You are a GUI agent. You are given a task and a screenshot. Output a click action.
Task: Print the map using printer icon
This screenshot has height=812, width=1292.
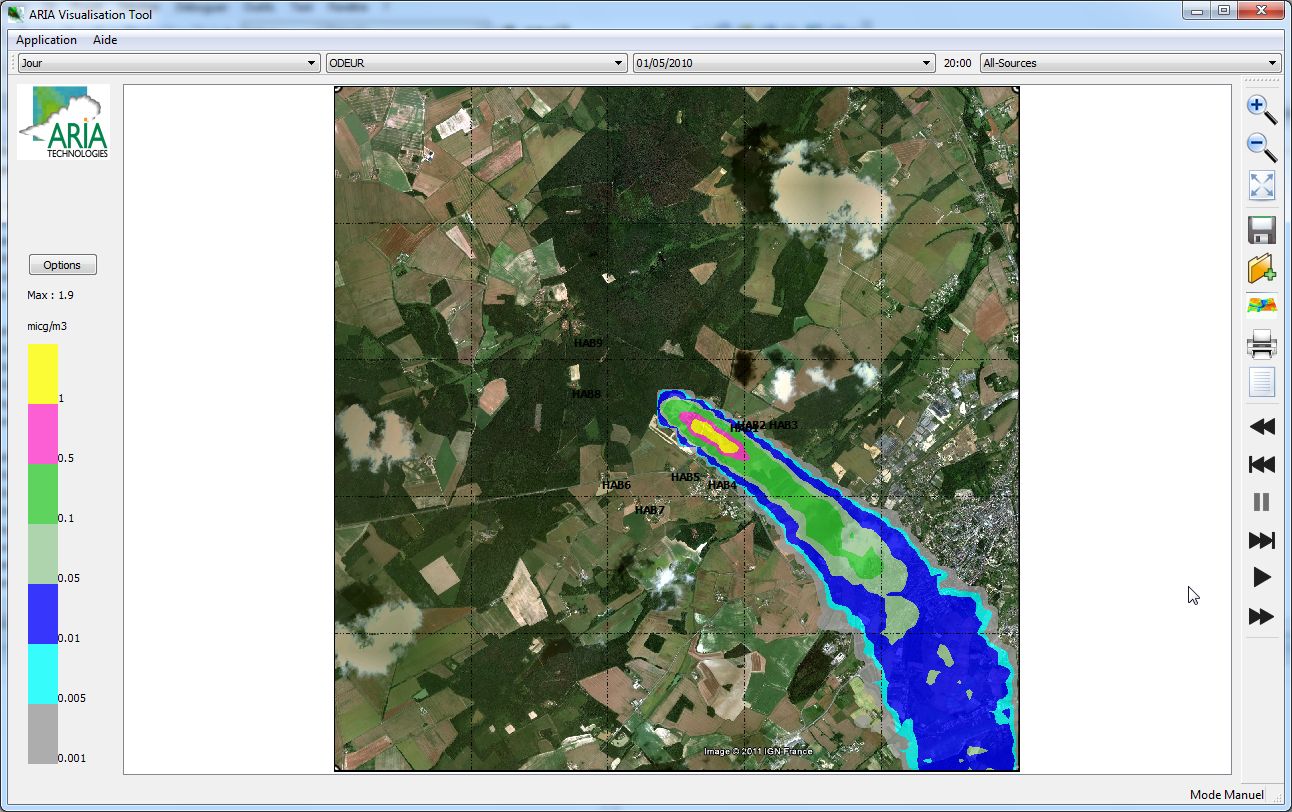coord(1262,345)
